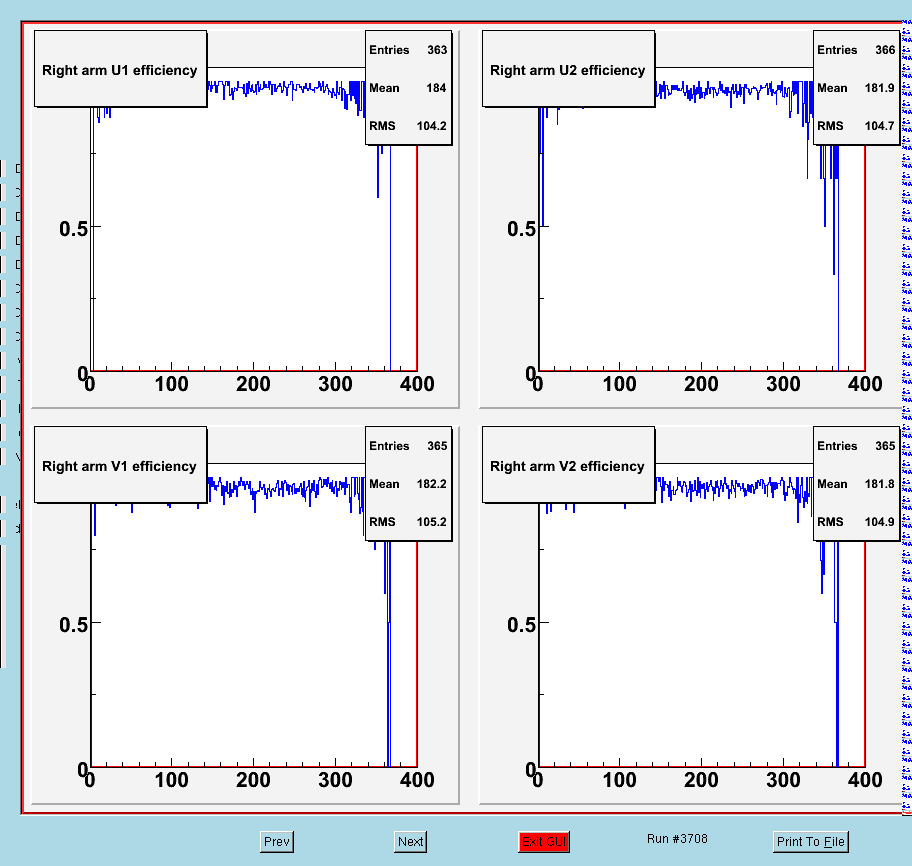Click the Entries 366 value in U2 stats
This screenshot has height=866, width=912.
(885, 50)
